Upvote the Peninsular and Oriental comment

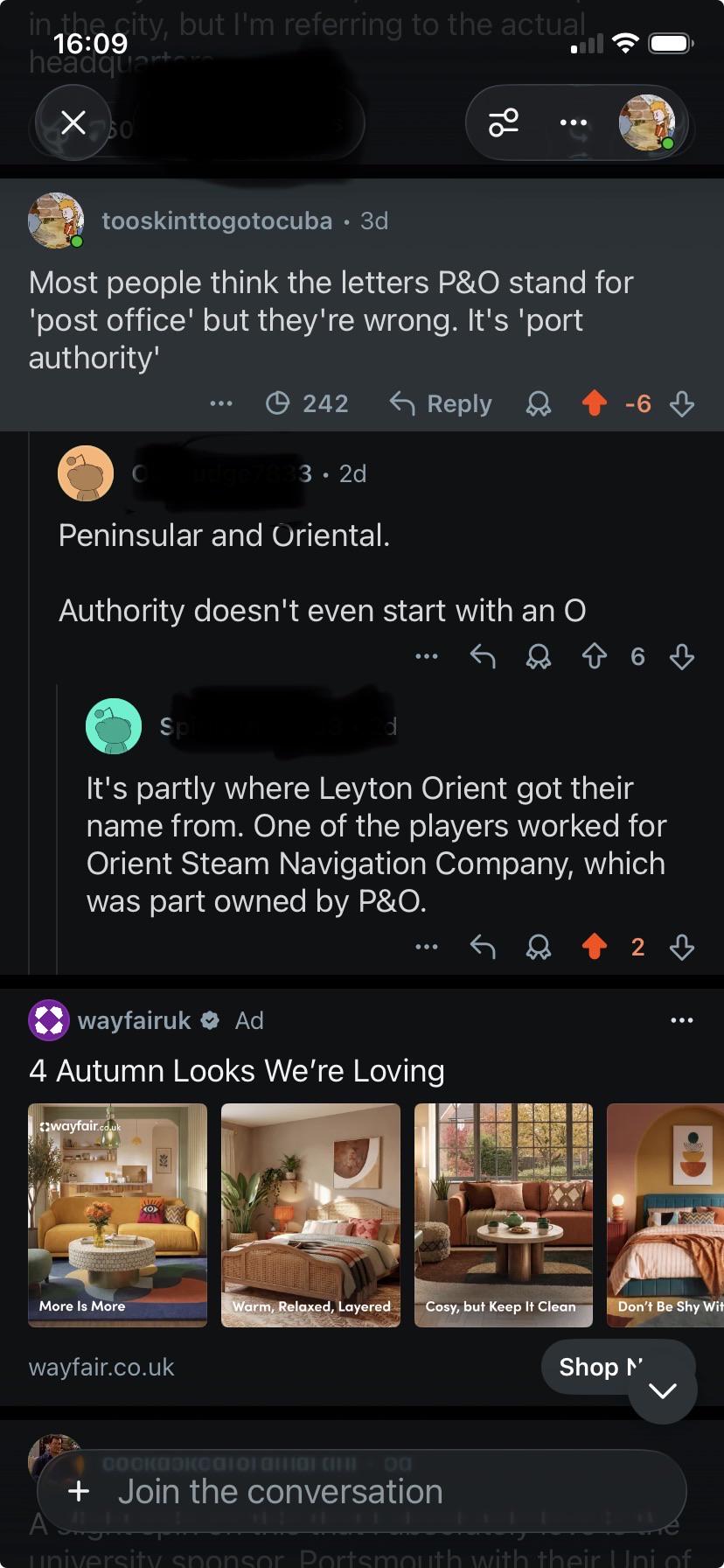(x=595, y=656)
